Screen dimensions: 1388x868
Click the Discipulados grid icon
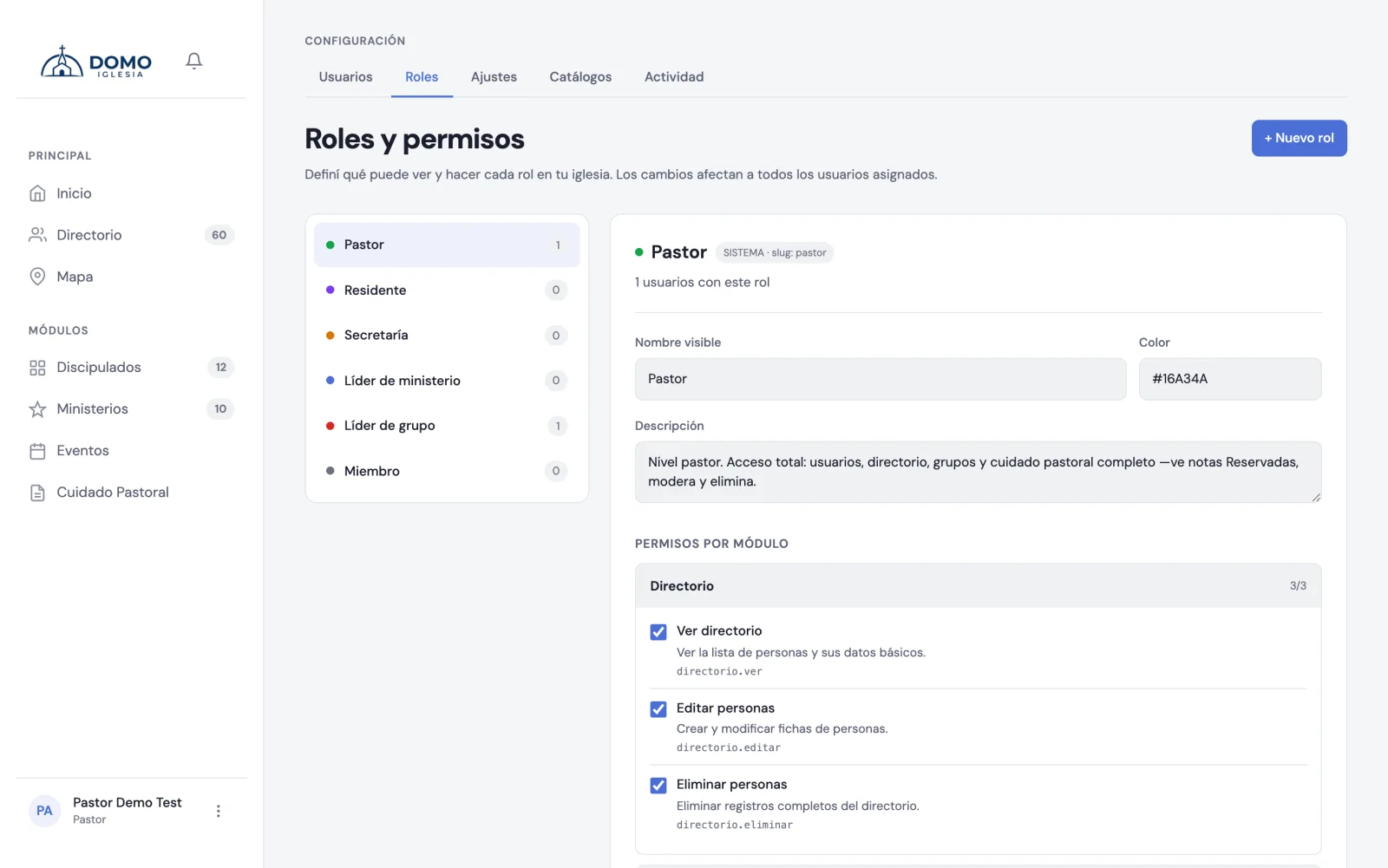(37, 368)
